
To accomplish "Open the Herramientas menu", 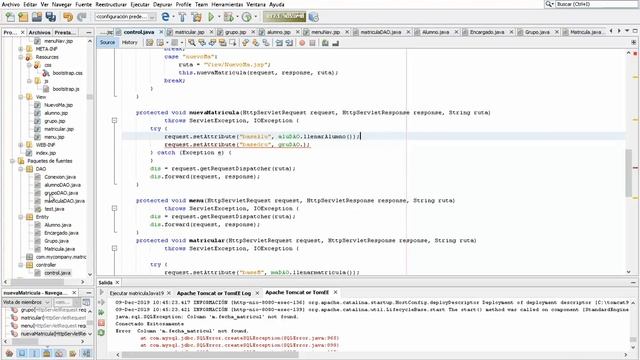I will click(x=227, y=4).
